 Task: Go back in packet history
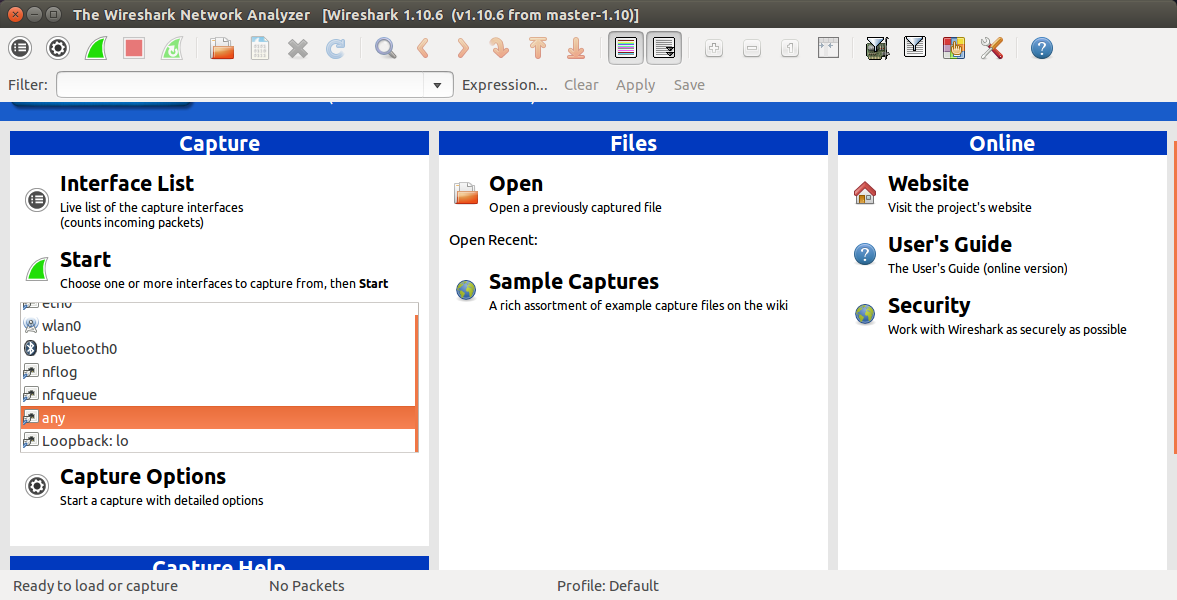click(423, 48)
